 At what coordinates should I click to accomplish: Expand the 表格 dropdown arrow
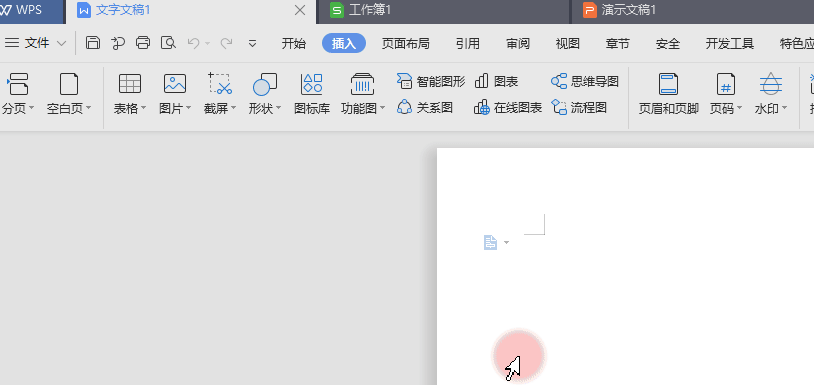(143, 108)
